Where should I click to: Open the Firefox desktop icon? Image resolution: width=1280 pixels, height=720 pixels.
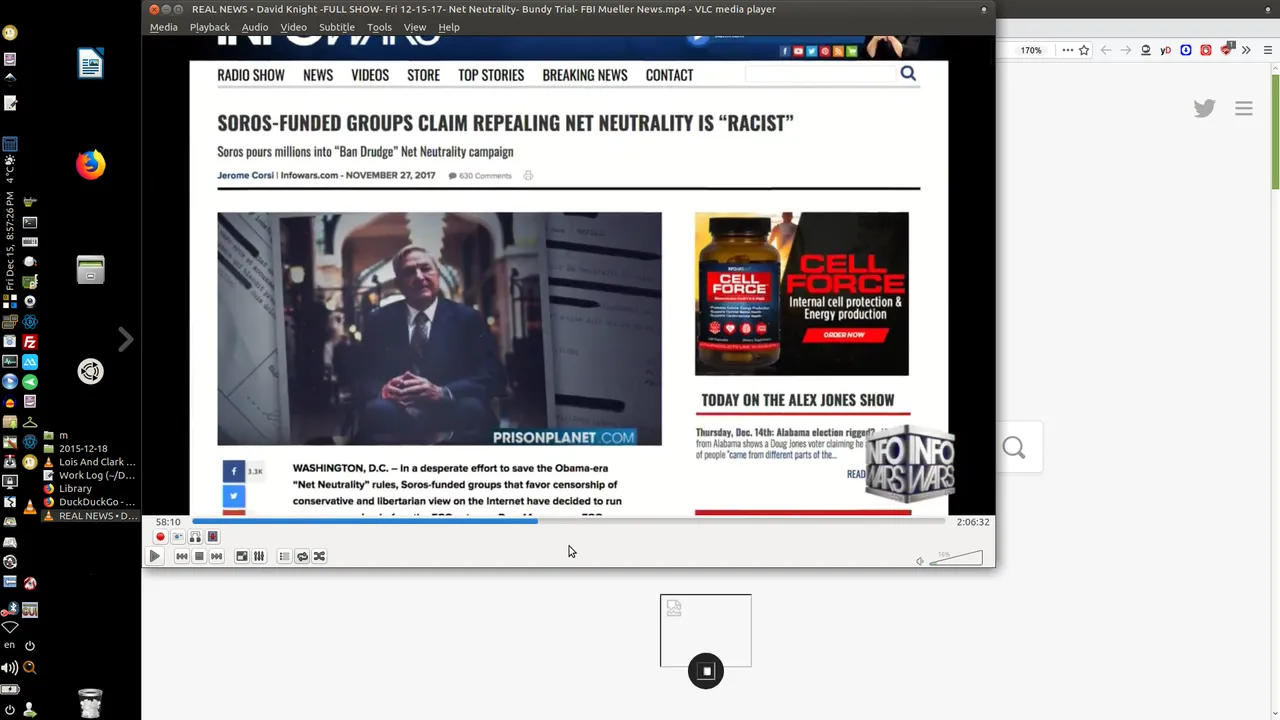pyautogui.click(x=91, y=164)
